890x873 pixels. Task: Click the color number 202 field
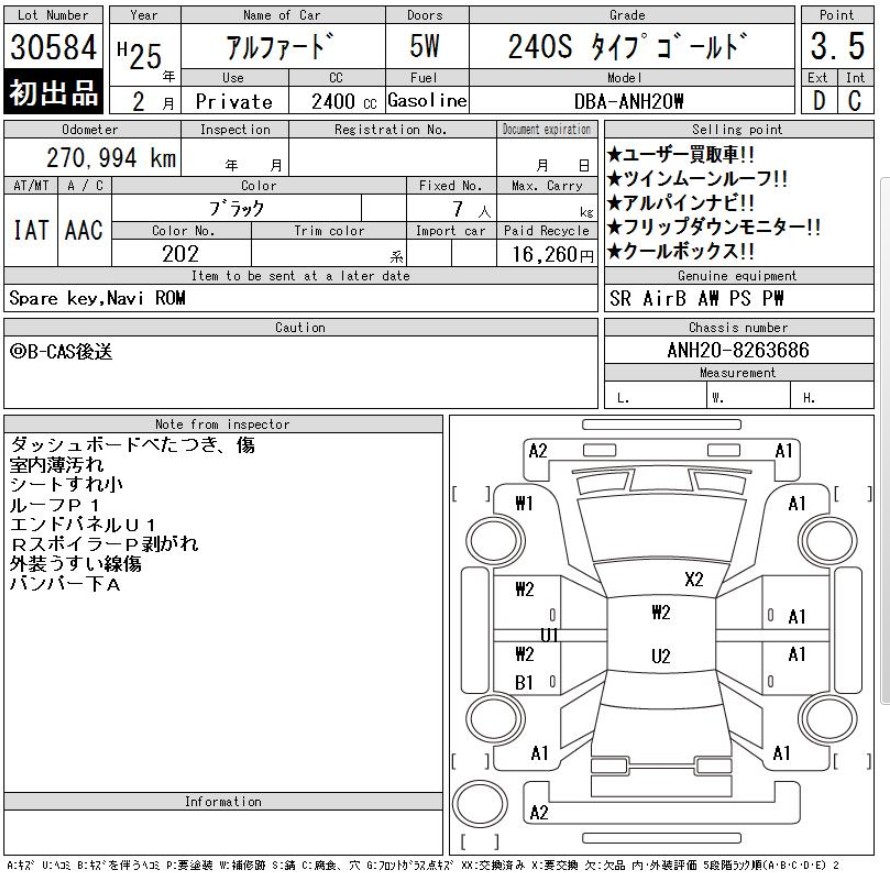coord(181,254)
